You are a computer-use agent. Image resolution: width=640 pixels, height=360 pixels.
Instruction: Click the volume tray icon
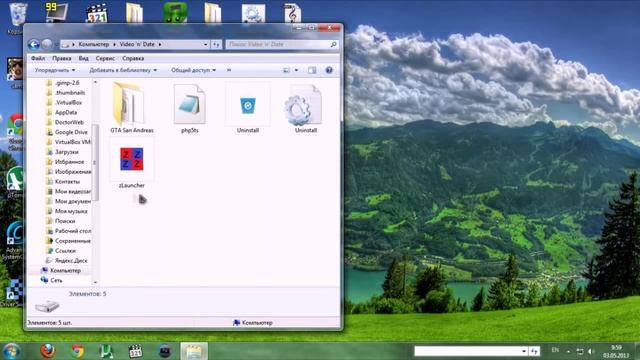[x=591, y=351]
